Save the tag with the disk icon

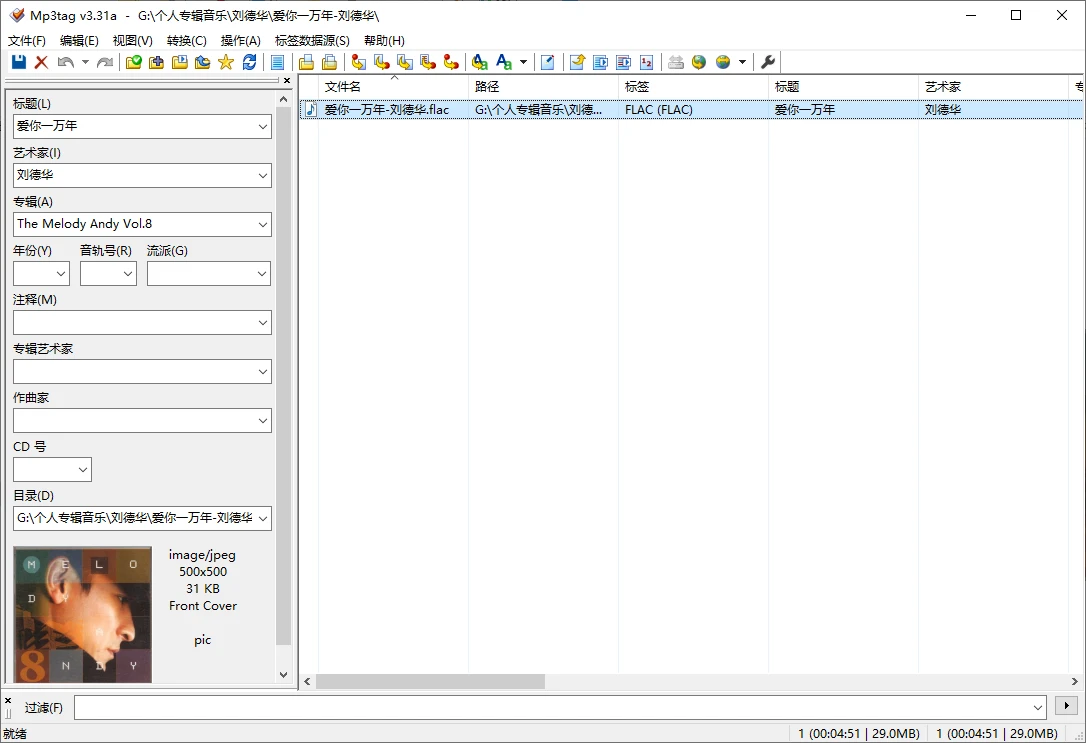coord(18,61)
